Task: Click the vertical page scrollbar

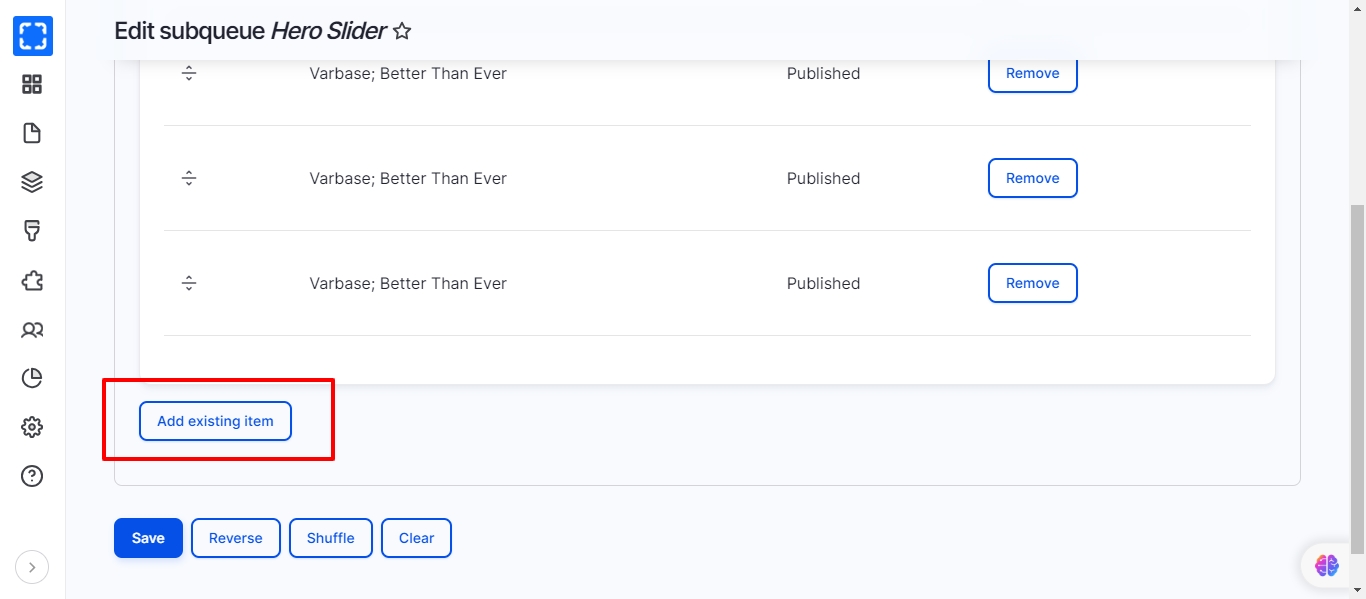Action: pos(1357,380)
